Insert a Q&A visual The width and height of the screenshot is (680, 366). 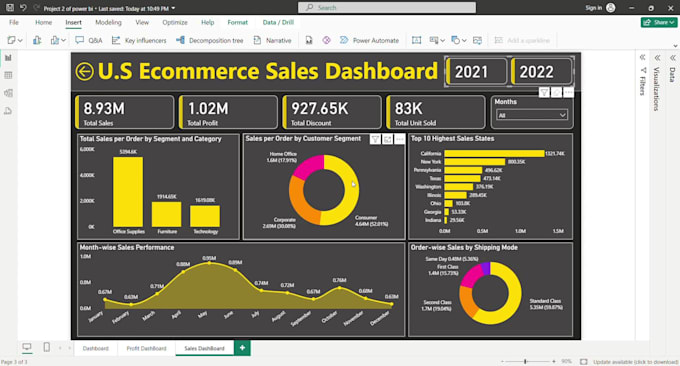pyautogui.click(x=88, y=40)
